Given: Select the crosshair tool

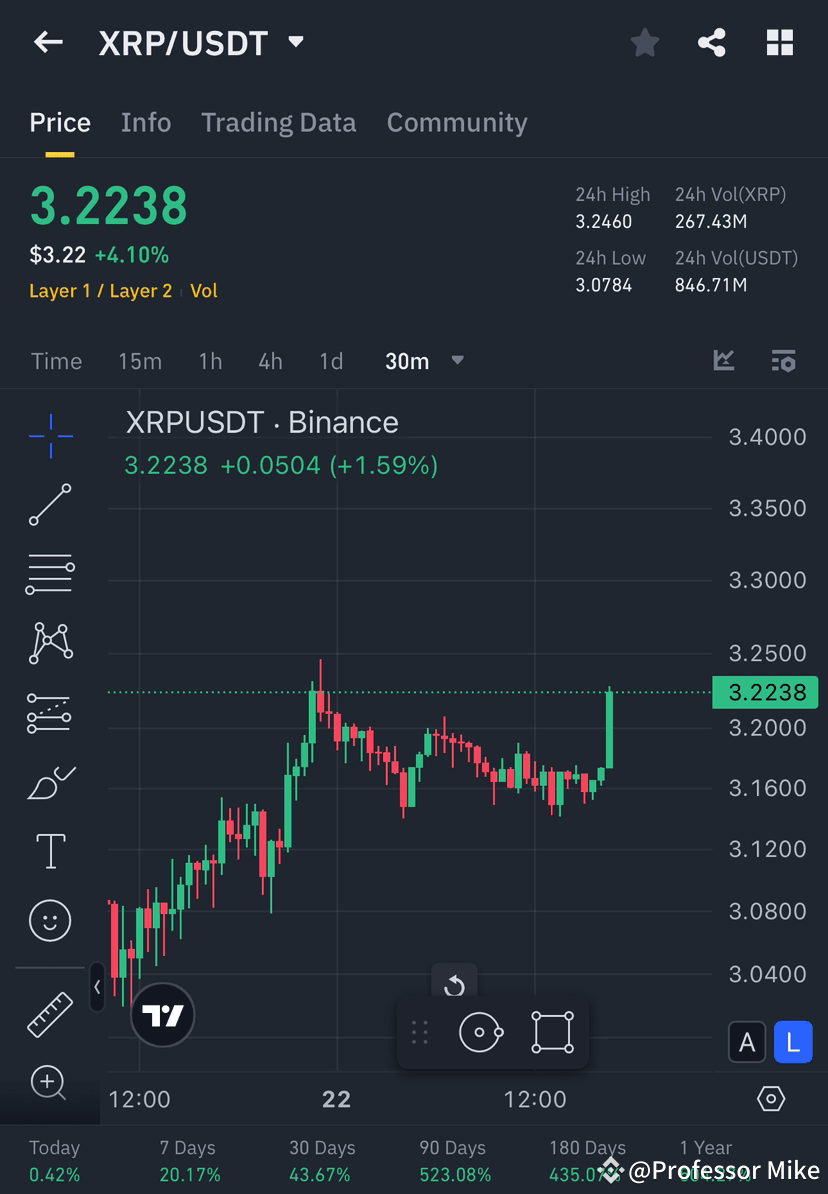Looking at the screenshot, I should 50,436.
